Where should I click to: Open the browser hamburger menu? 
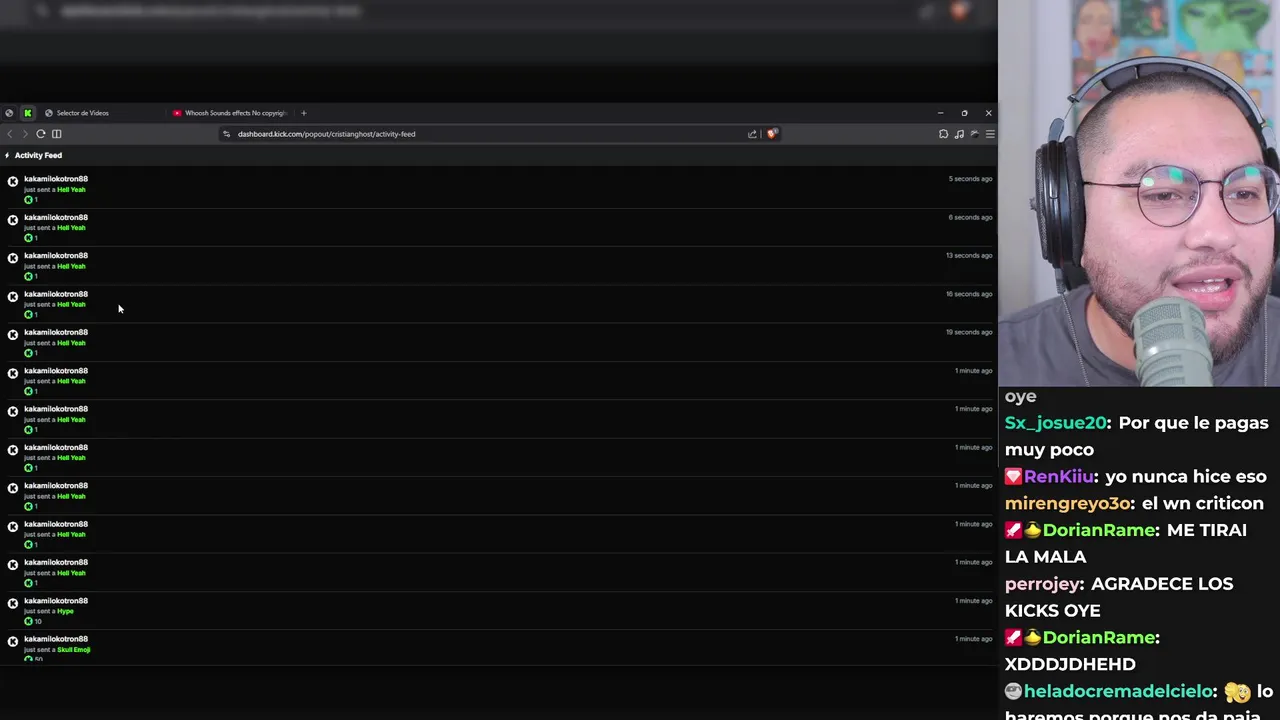click(x=990, y=134)
